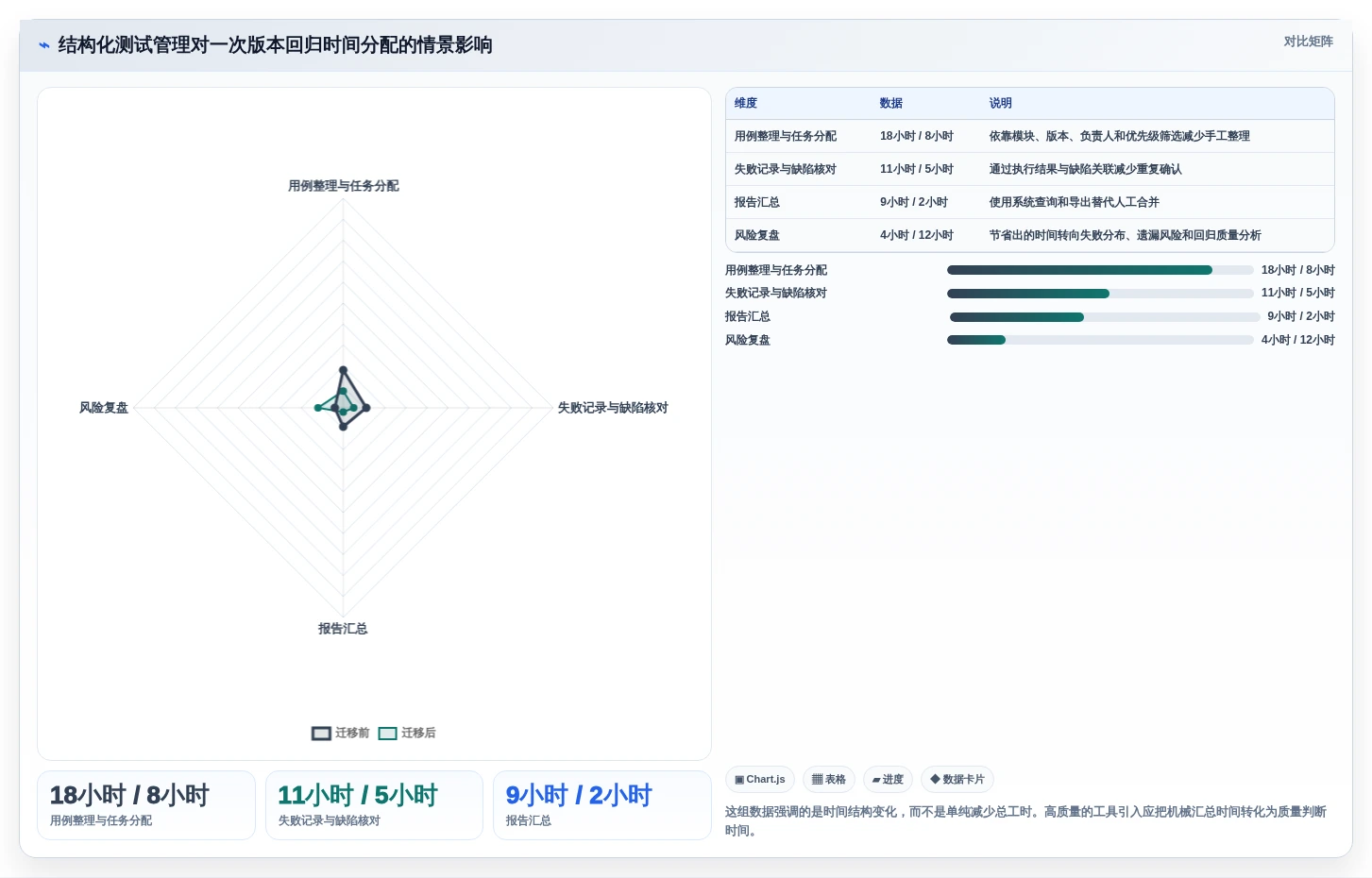Toggle the 迁移前 legend swatch
This screenshot has height=878, width=1372.
[321, 734]
